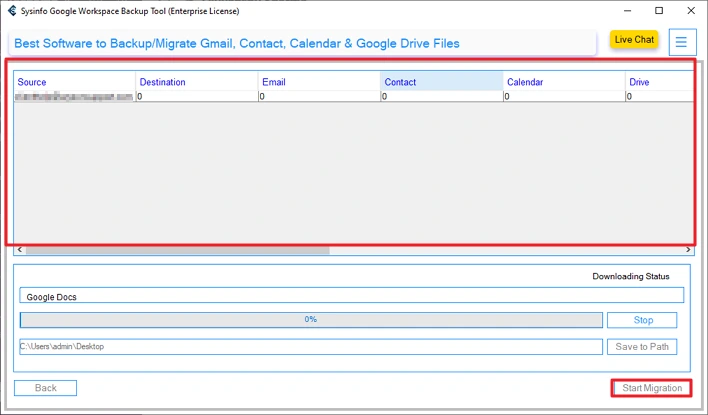Click the horizontal scrollbar right arrow
The image size is (708, 415).
coord(688,250)
